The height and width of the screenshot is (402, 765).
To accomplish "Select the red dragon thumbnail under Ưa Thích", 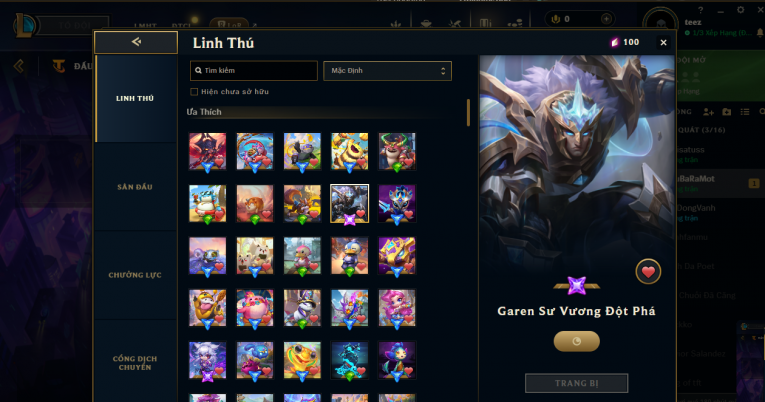I will 207,151.
